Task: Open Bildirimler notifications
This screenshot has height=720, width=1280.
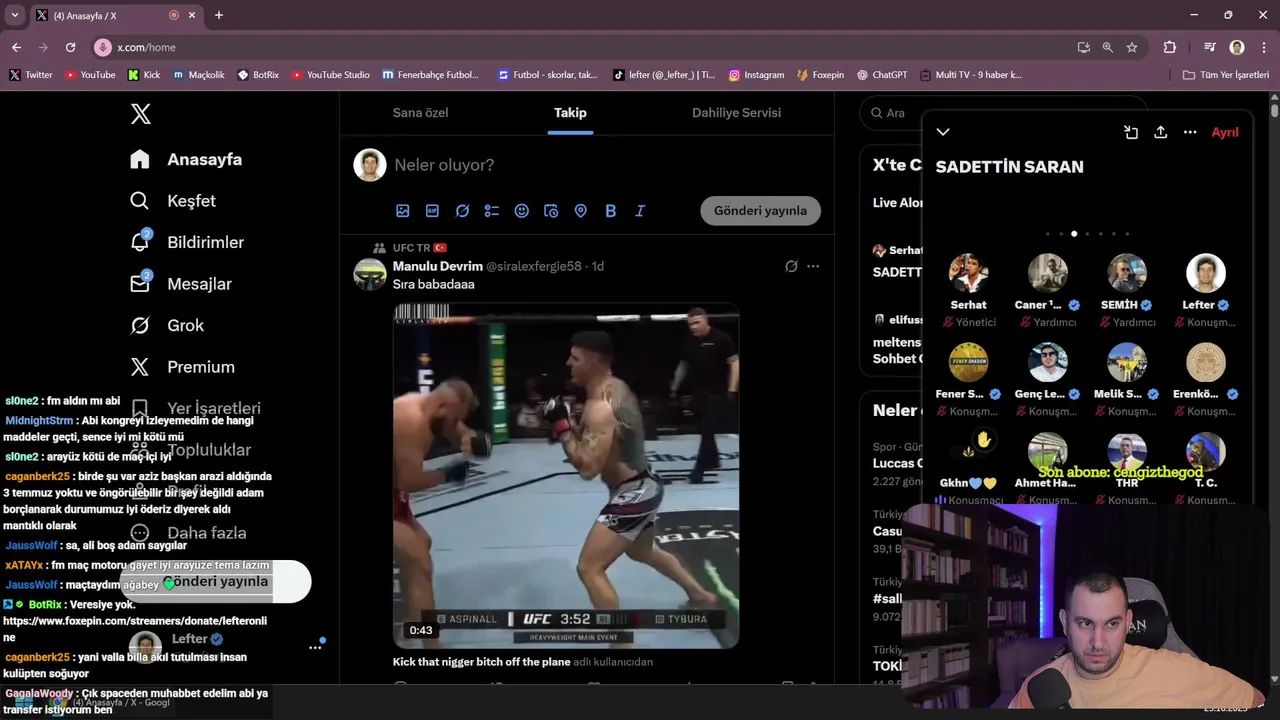Action: coord(187,242)
